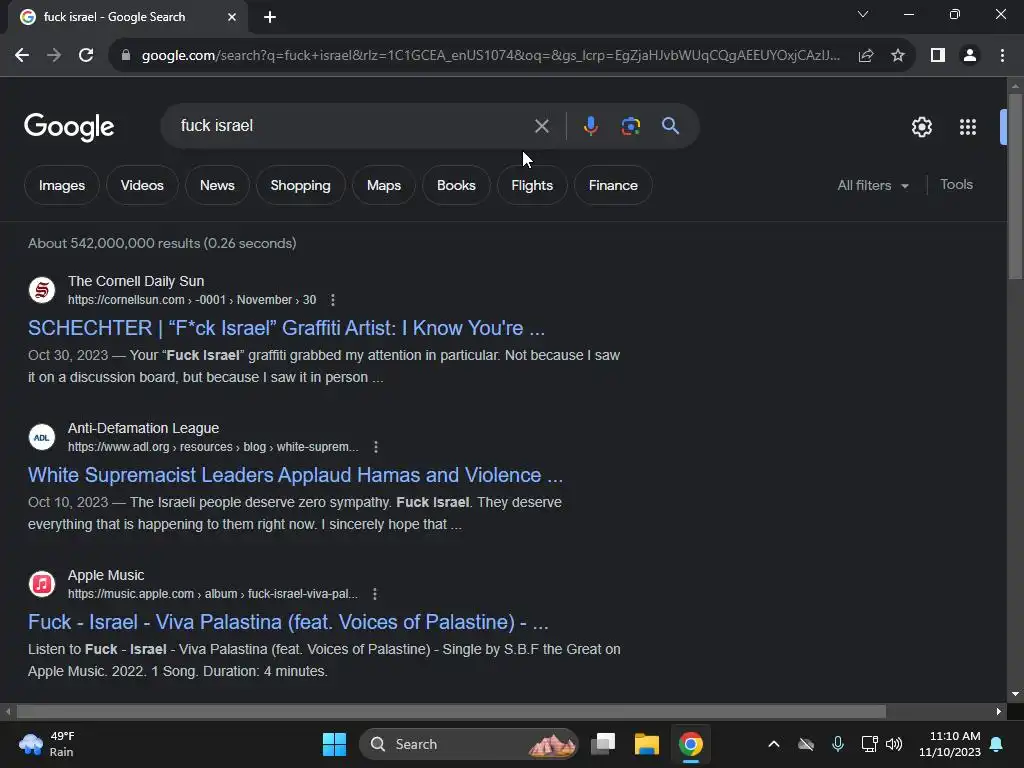This screenshot has height=768, width=1024.
Task: Close the Google Search tab
Action: (x=232, y=17)
